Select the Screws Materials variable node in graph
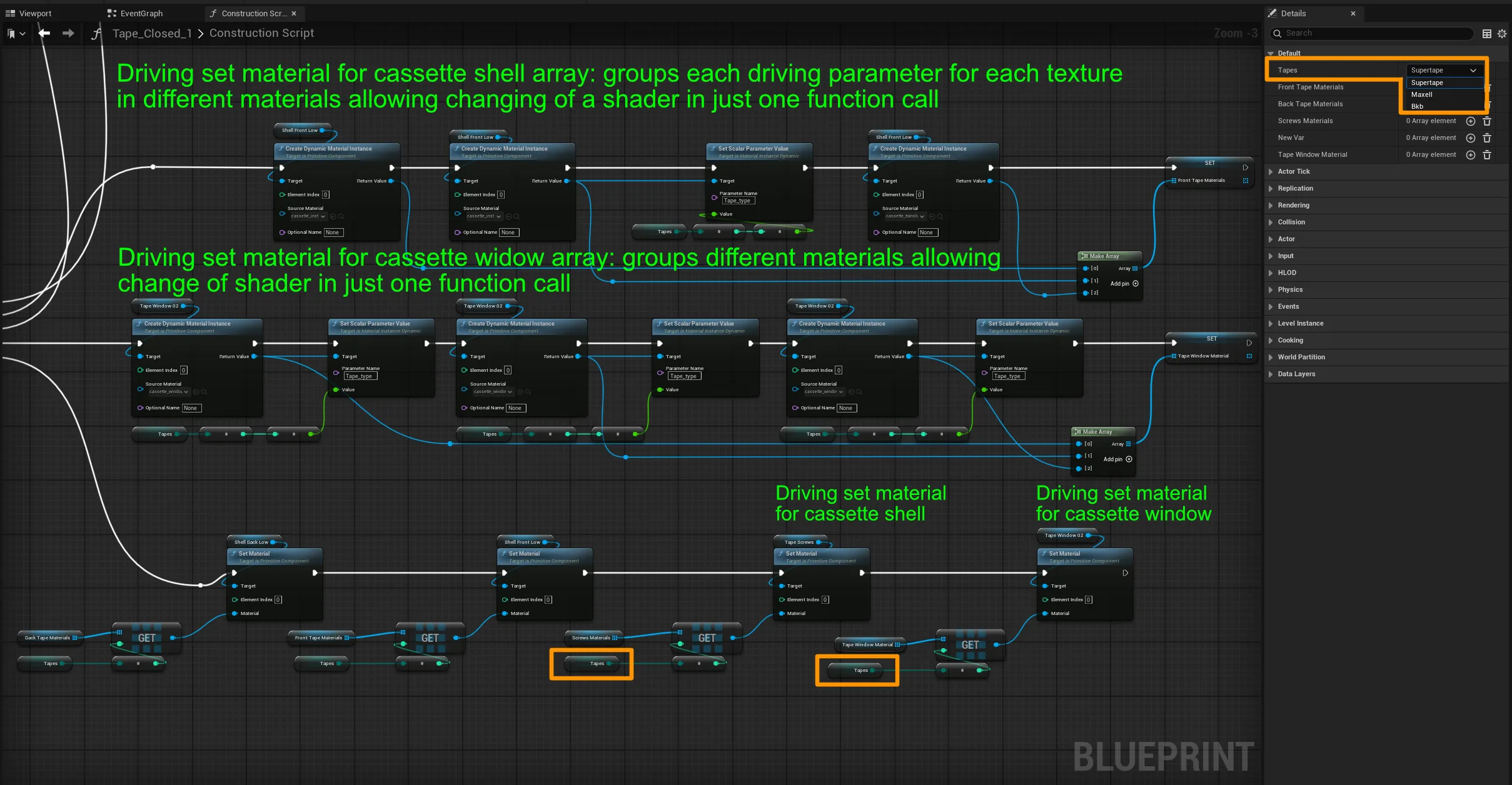 coord(595,637)
